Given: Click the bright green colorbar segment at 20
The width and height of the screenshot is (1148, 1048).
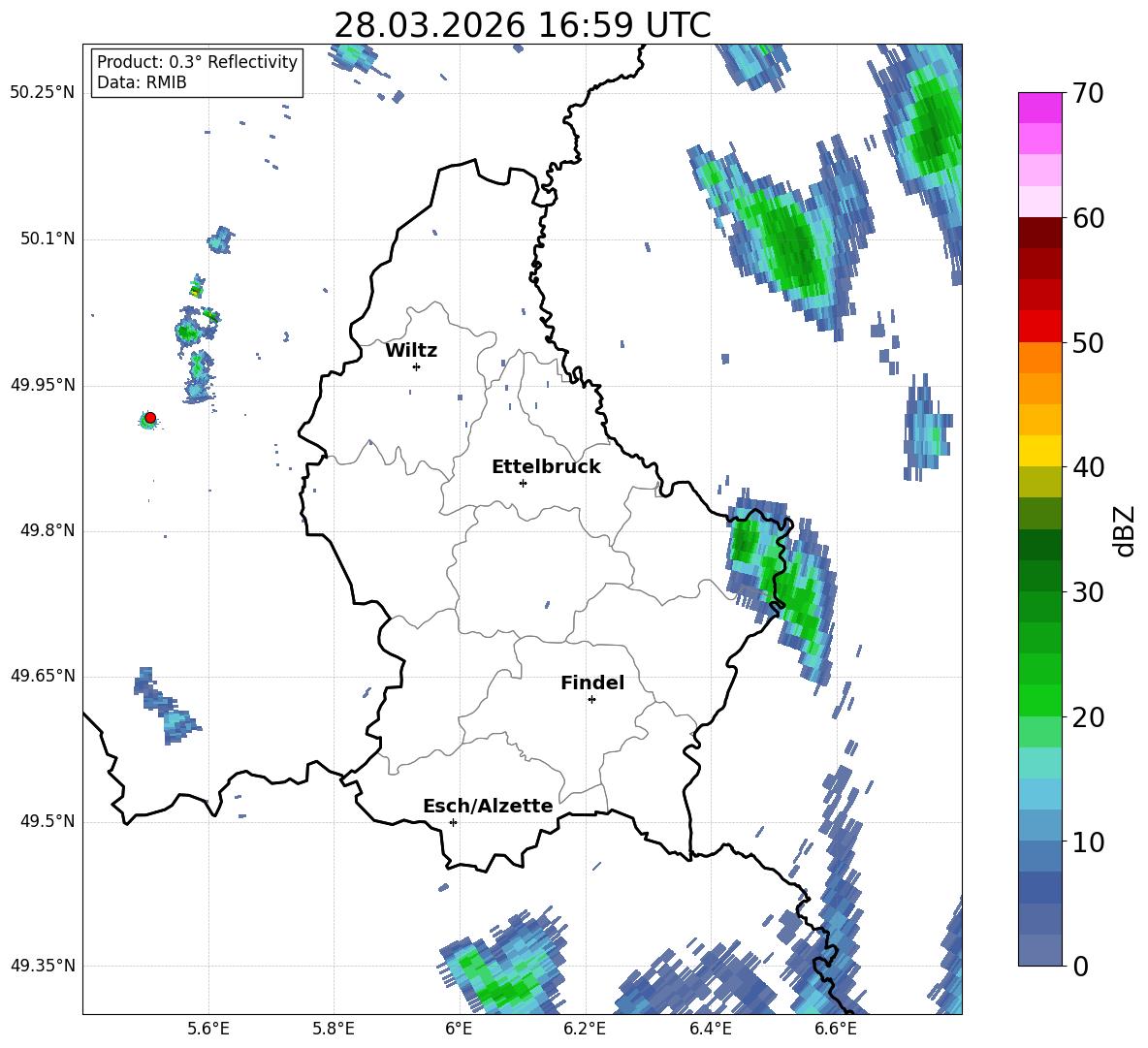Looking at the screenshot, I should (x=1039, y=700).
